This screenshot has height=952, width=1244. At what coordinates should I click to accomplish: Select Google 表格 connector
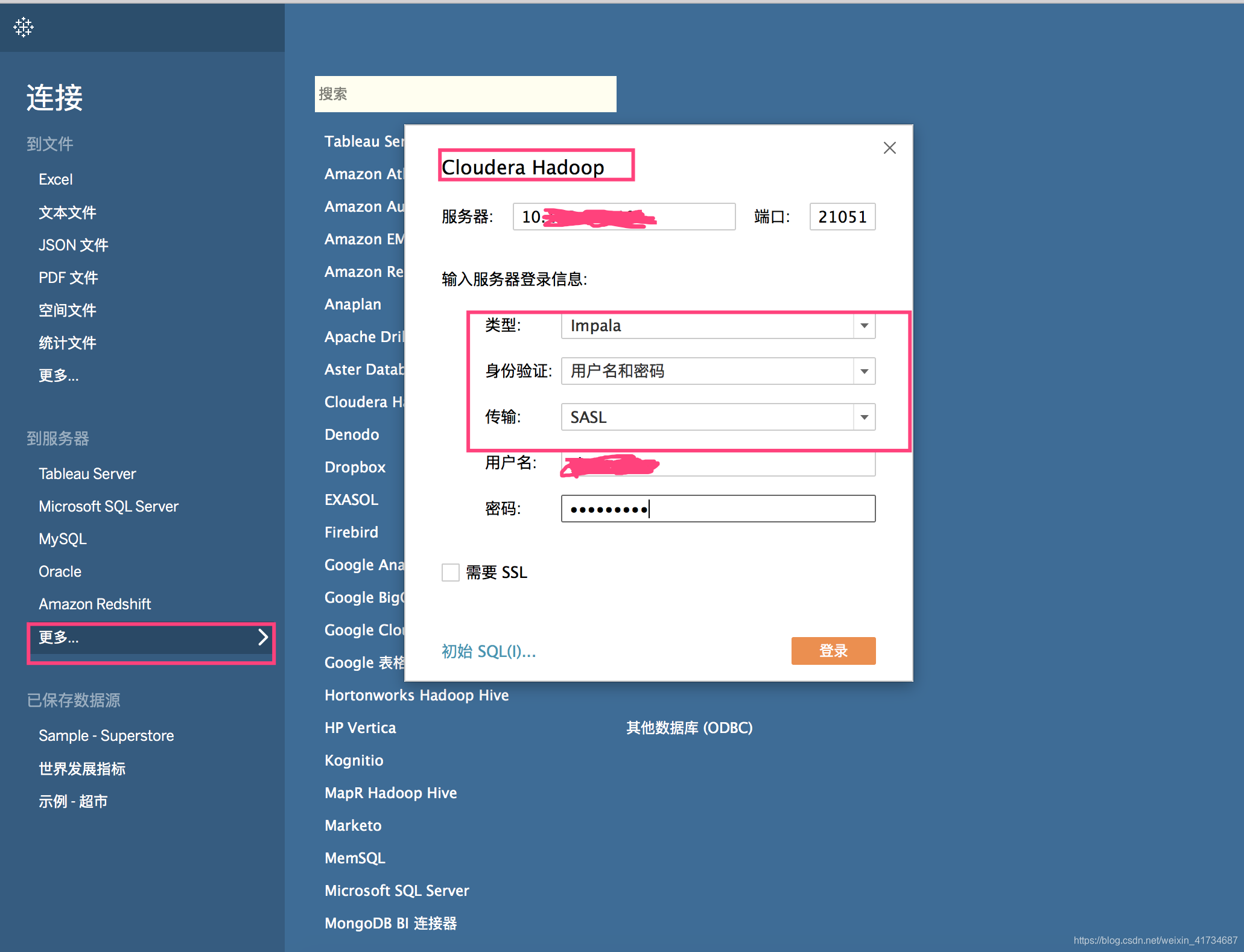(x=364, y=662)
